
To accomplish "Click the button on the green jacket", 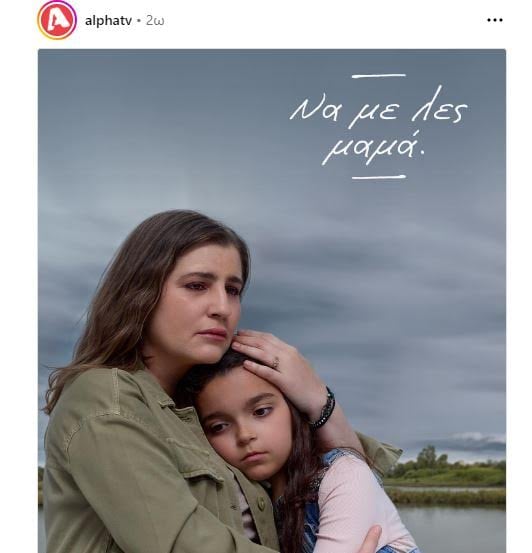I will tap(261, 503).
